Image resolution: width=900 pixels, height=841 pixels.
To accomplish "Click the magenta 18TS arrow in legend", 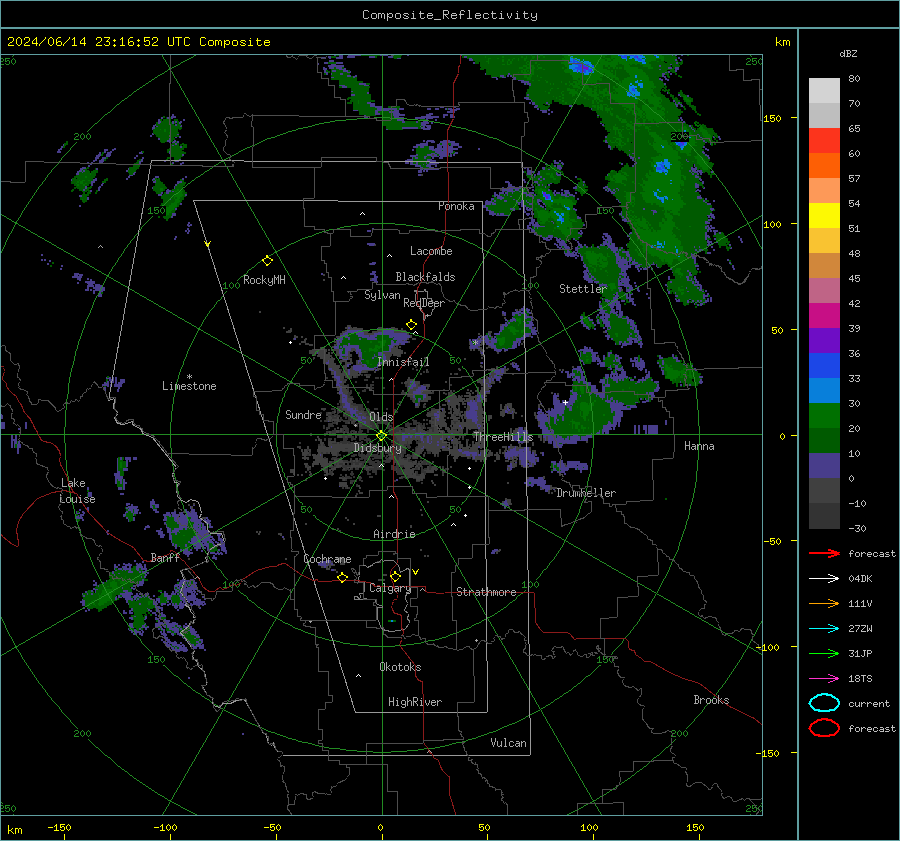I will pos(824,679).
